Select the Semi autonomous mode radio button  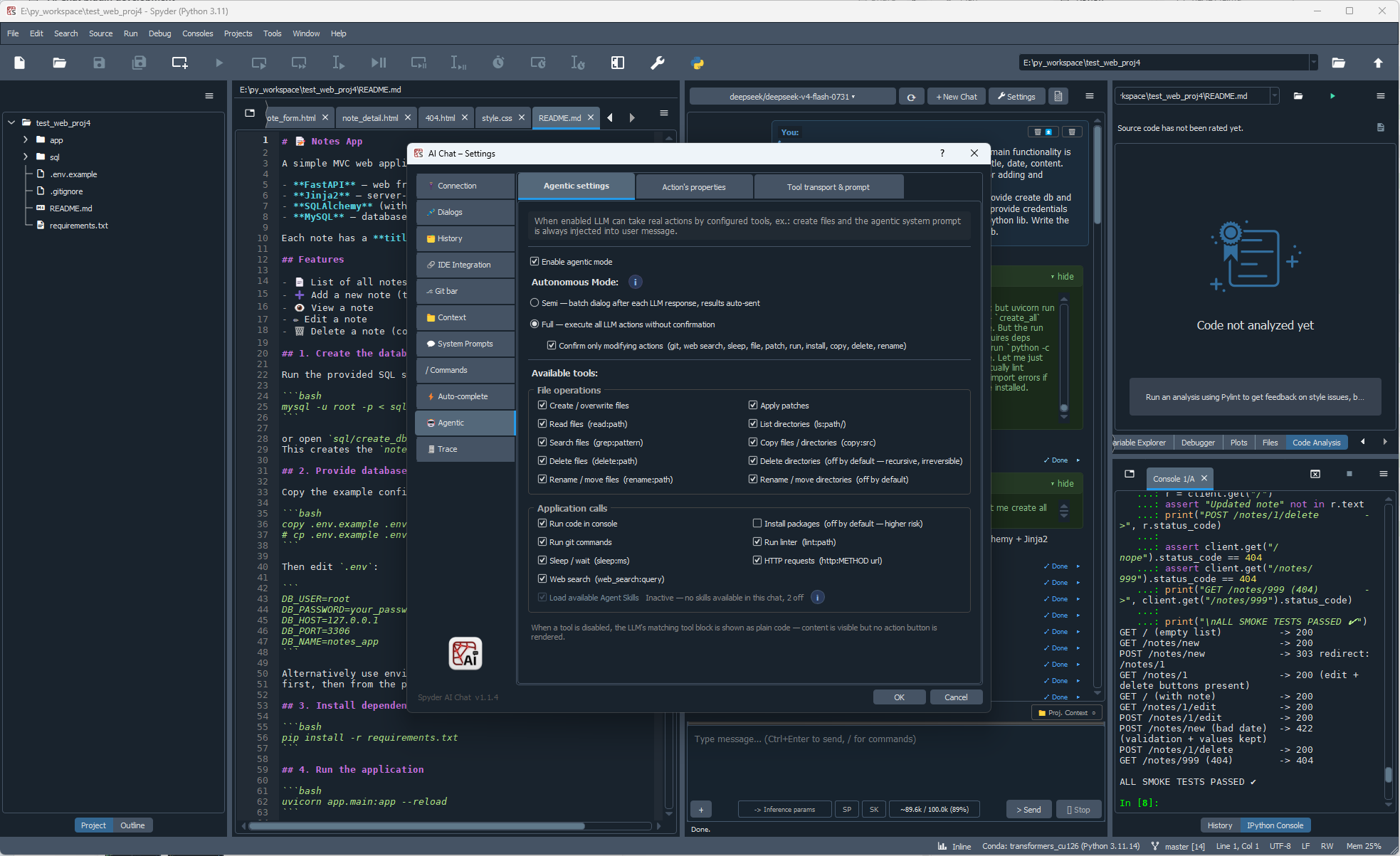(535, 303)
